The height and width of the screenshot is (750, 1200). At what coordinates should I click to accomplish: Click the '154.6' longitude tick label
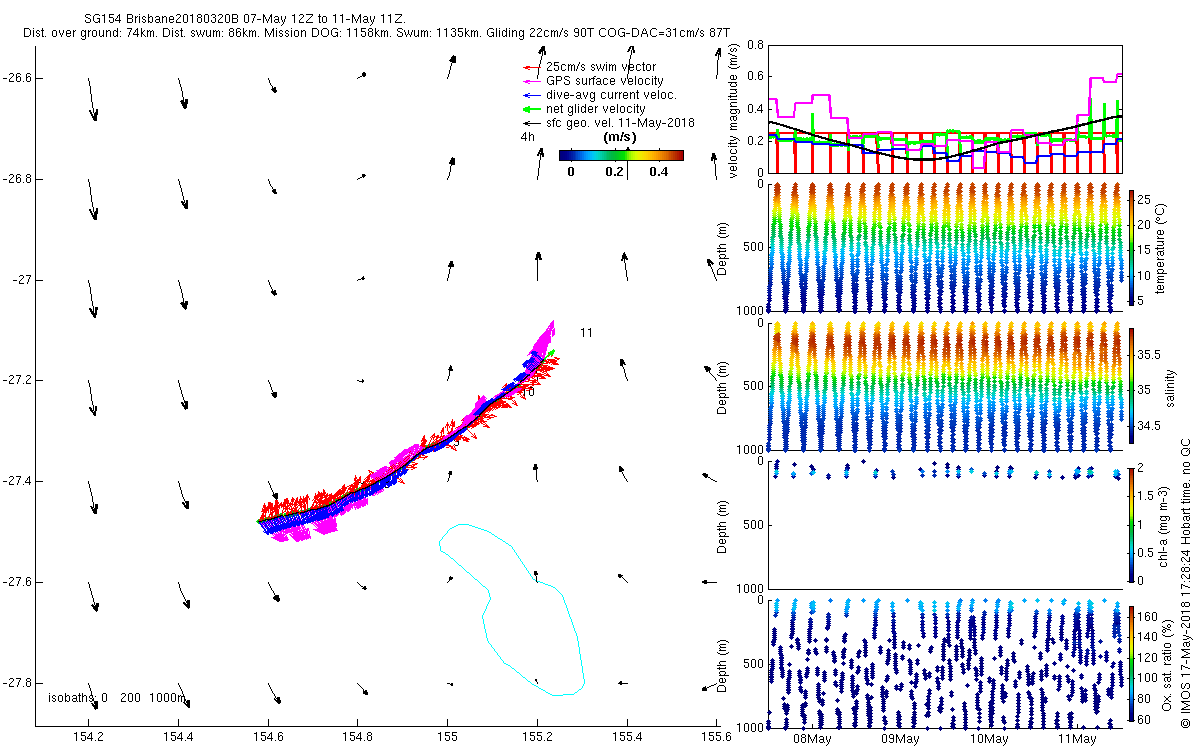coord(268,739)
